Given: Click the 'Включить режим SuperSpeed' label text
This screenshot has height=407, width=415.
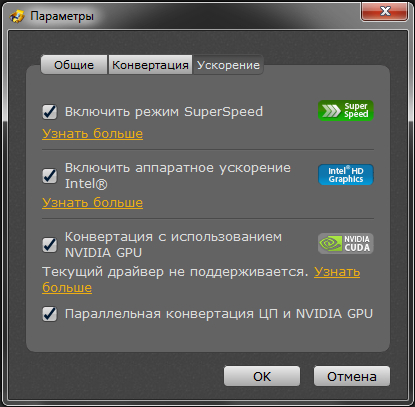Looking at the screenshot, I should (164, 112).
